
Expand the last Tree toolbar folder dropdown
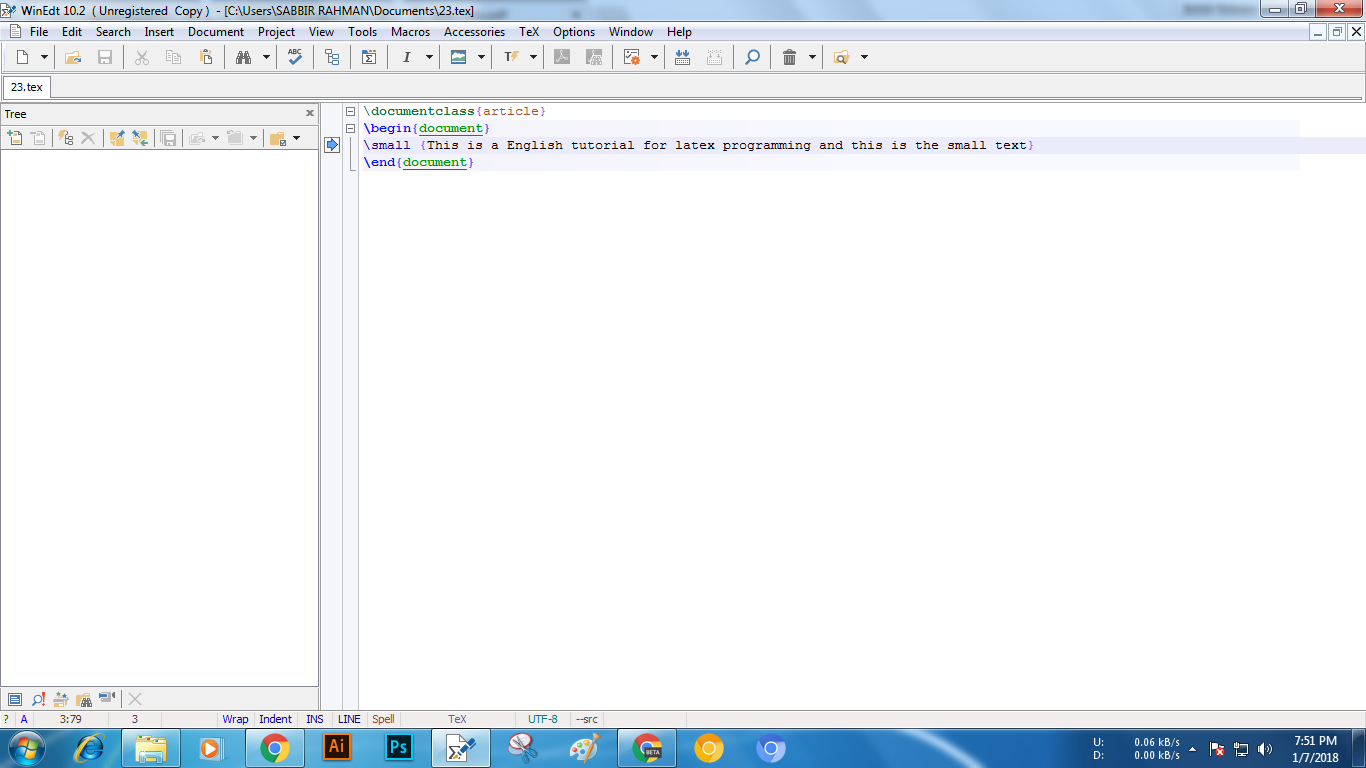pos(296,138)
